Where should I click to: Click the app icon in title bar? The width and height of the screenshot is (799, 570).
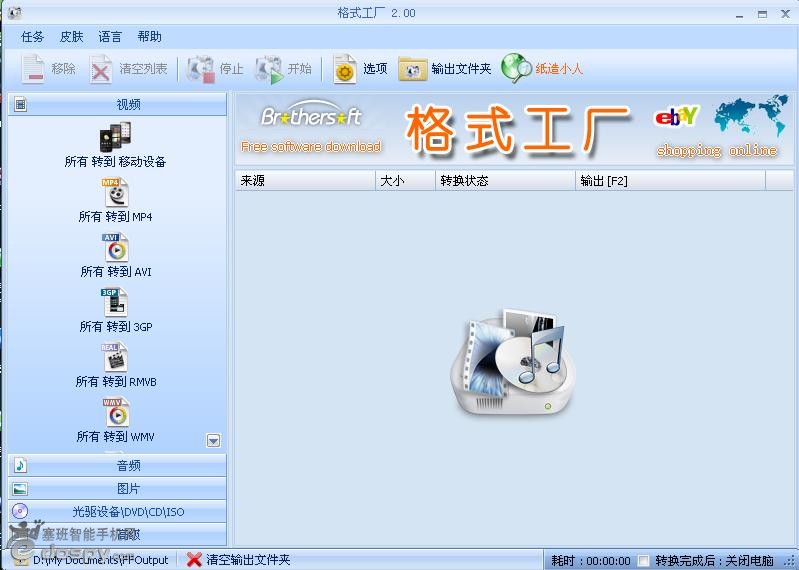(15, 13)
